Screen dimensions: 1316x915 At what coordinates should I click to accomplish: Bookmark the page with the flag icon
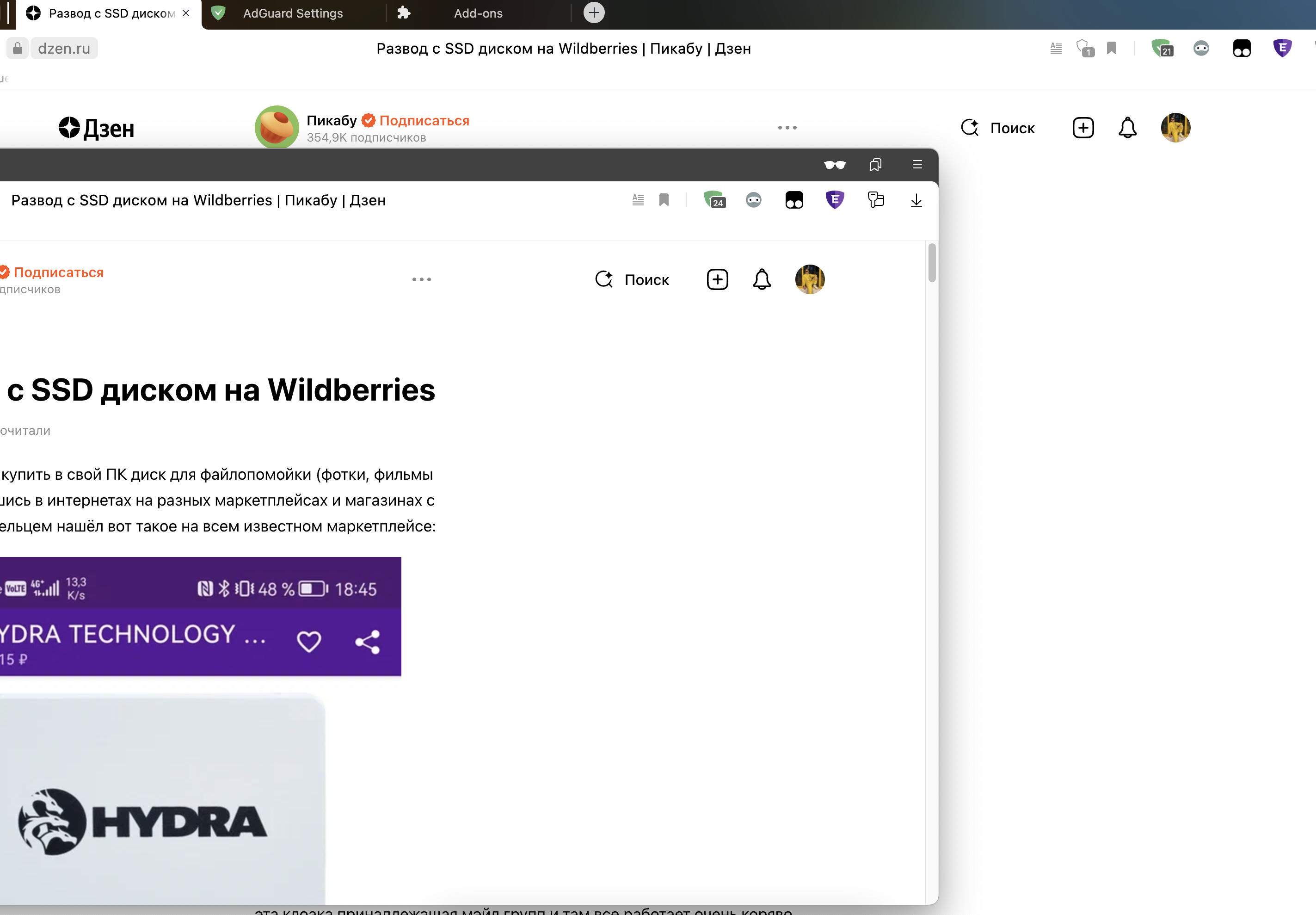(664, 200)
